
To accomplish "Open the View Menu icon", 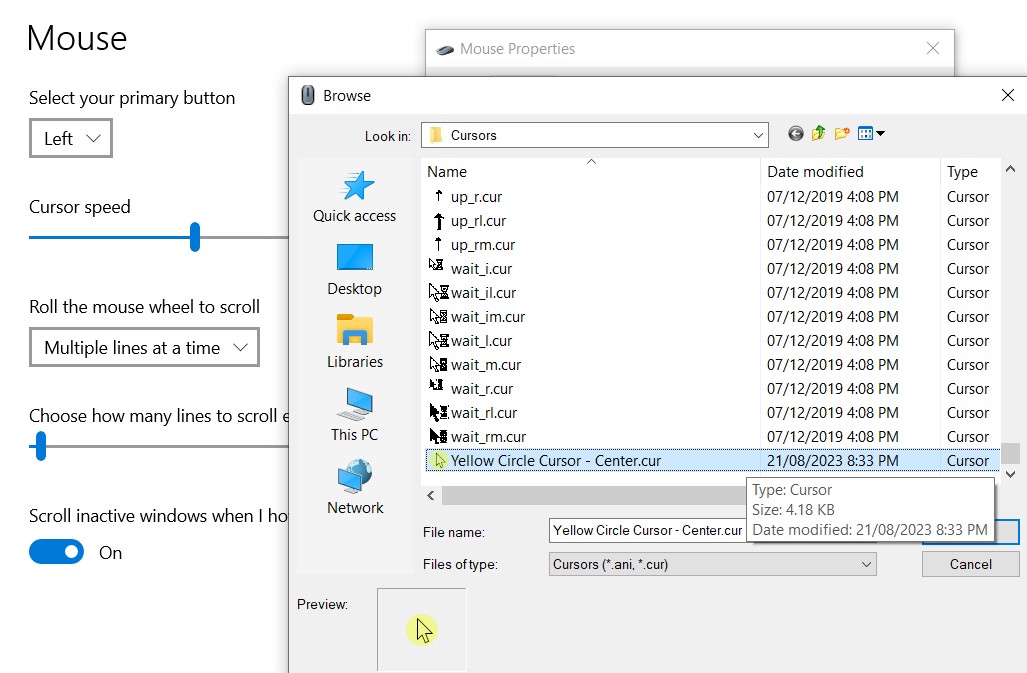I will pyautogui.click(x=871, y=134).
